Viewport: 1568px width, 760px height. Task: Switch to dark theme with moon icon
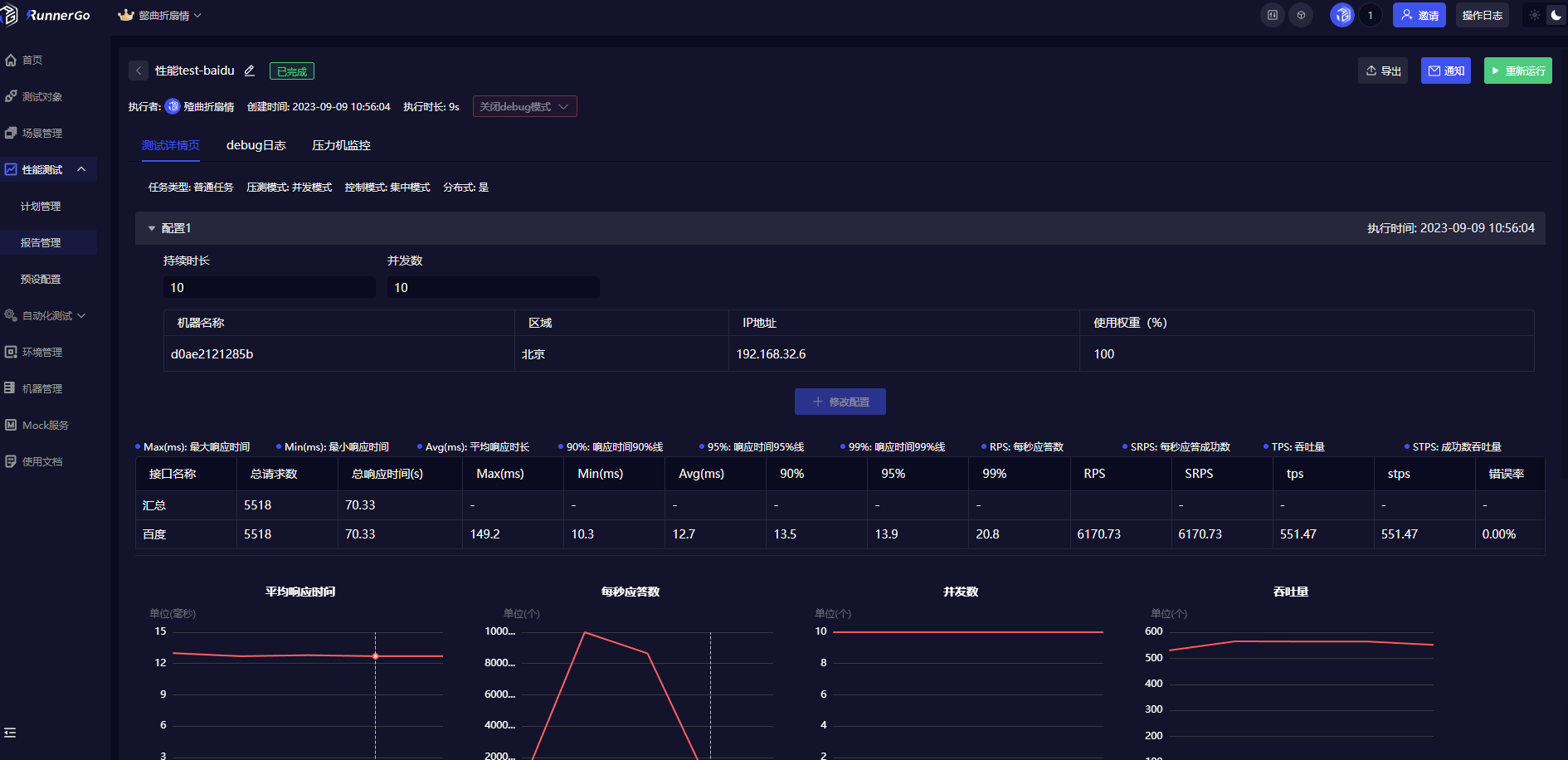point(1556,15)
